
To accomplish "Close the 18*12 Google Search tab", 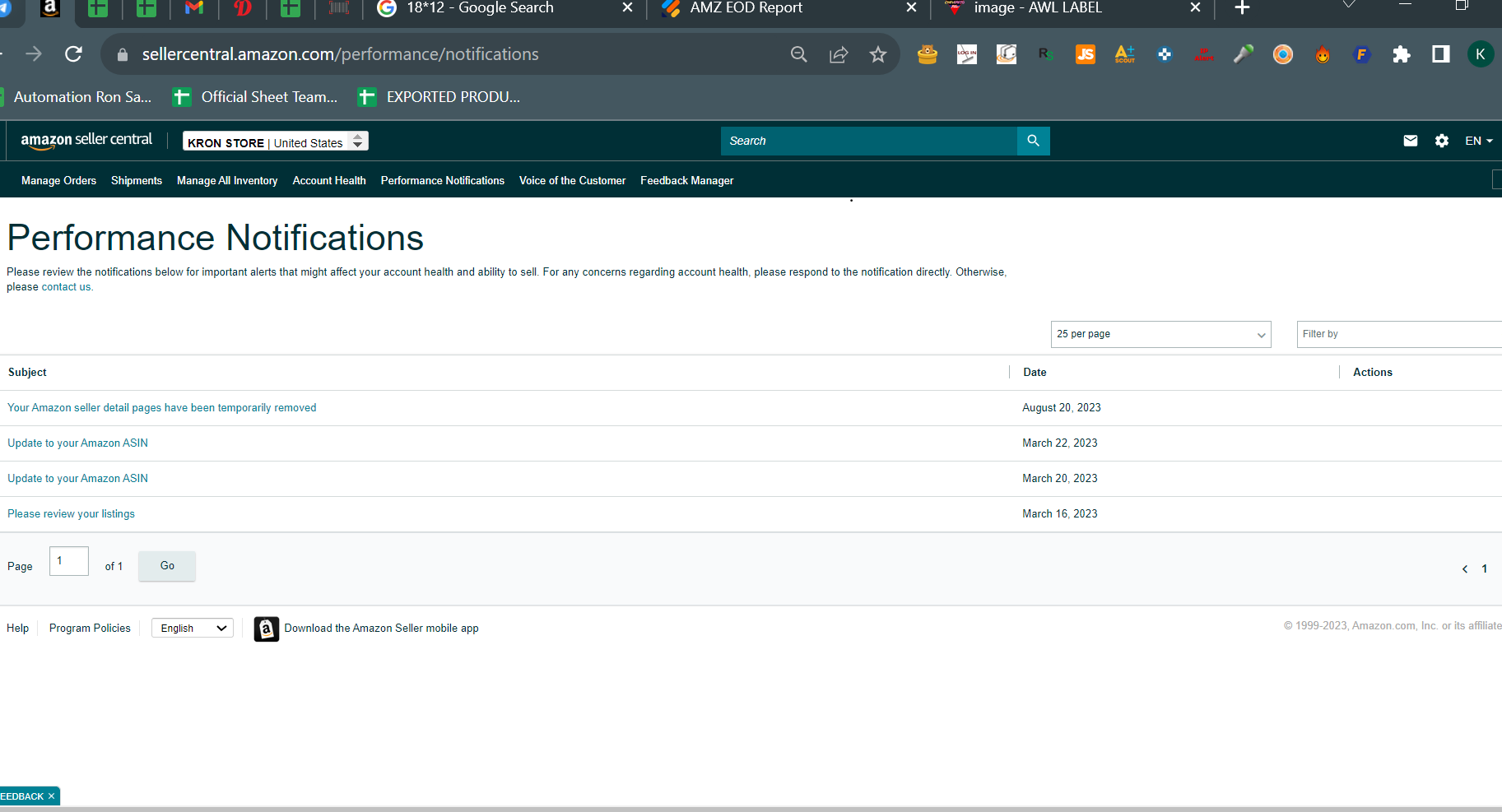I will (627, 7).
